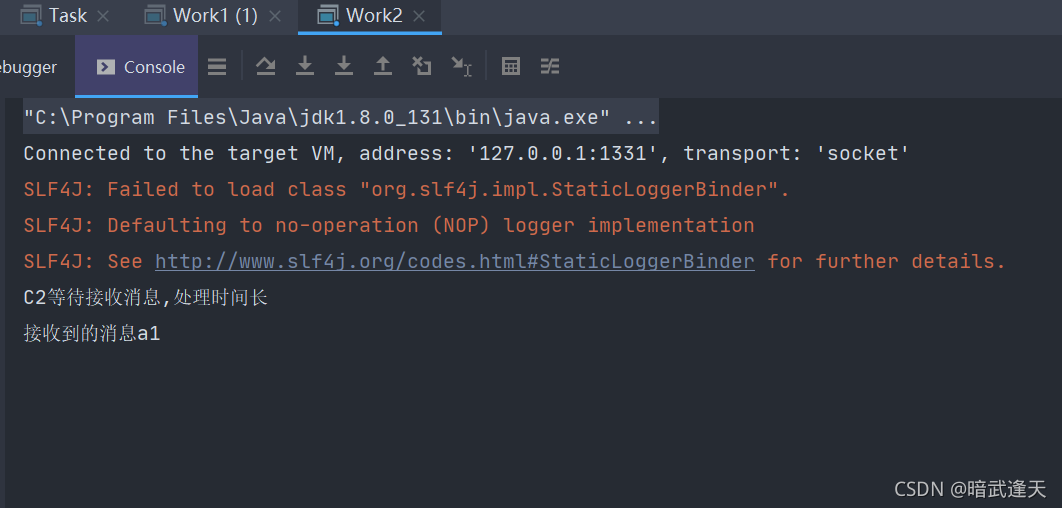The width and height of the screenshot is (1062, 508).
Task: Click the 'Defaulting to no-operation (NOP)' line
Action: tap(389, 226)
